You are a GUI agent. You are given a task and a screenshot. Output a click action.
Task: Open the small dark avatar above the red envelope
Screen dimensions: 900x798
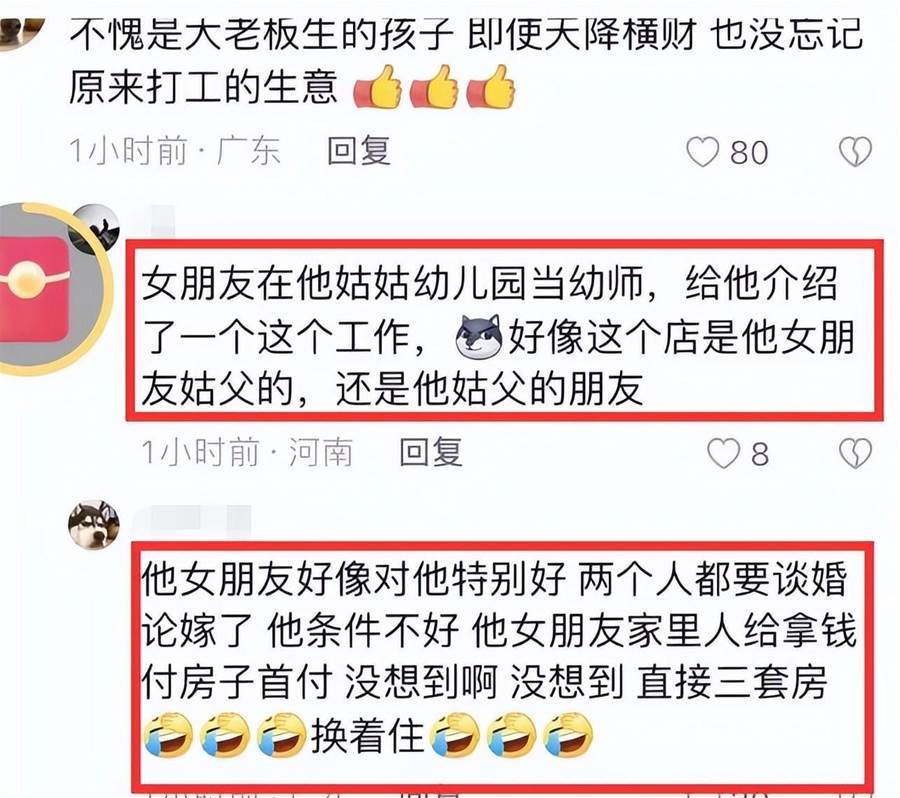[x=95, y=229]
